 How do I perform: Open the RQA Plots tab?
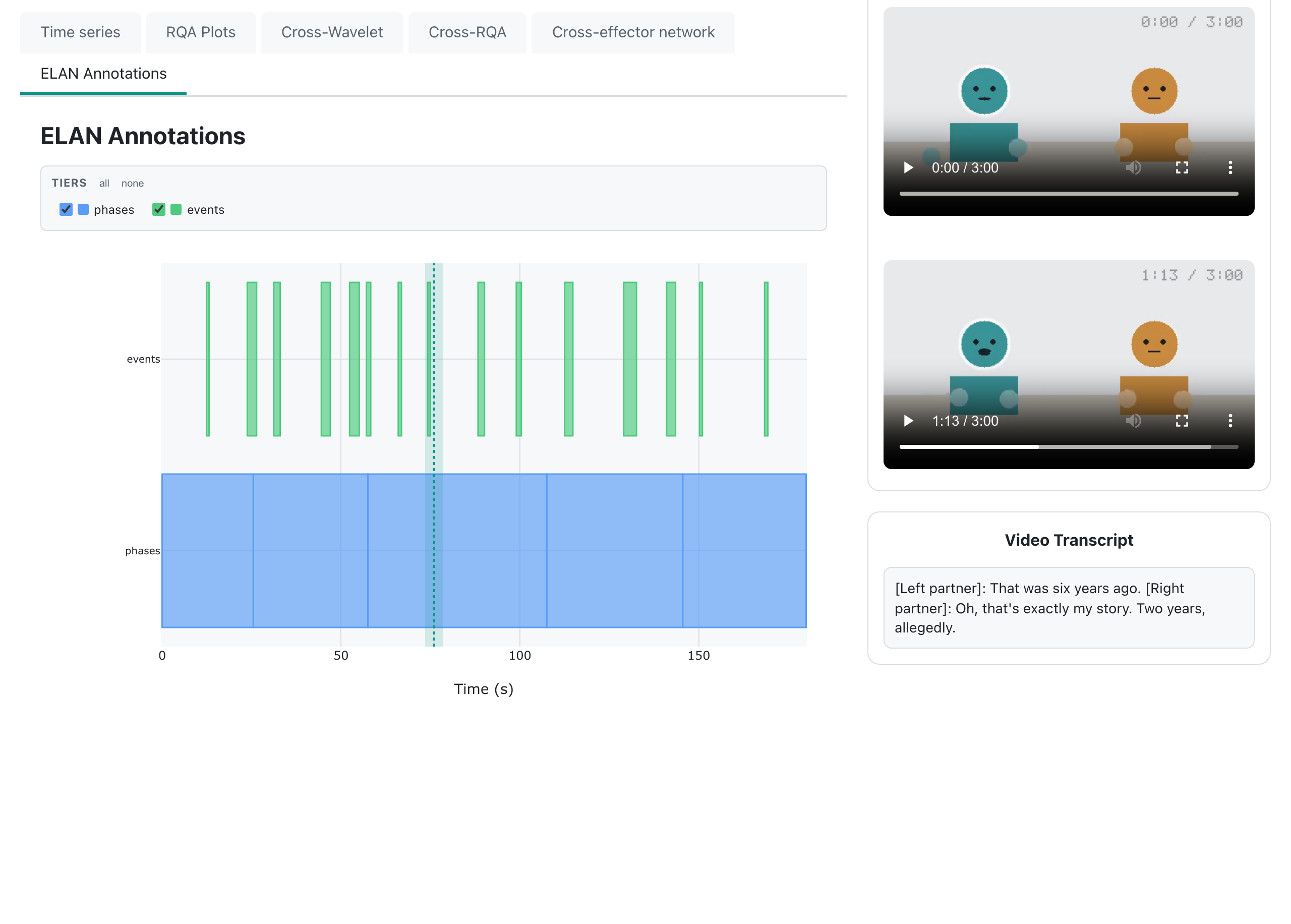pyautogui.click(x=201, y=32)
